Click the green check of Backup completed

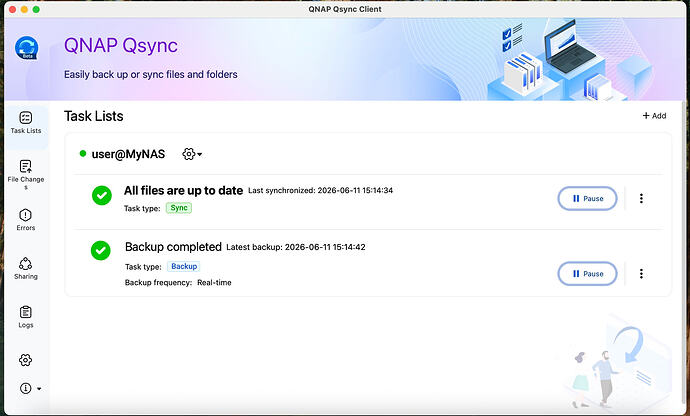(101, 250)
